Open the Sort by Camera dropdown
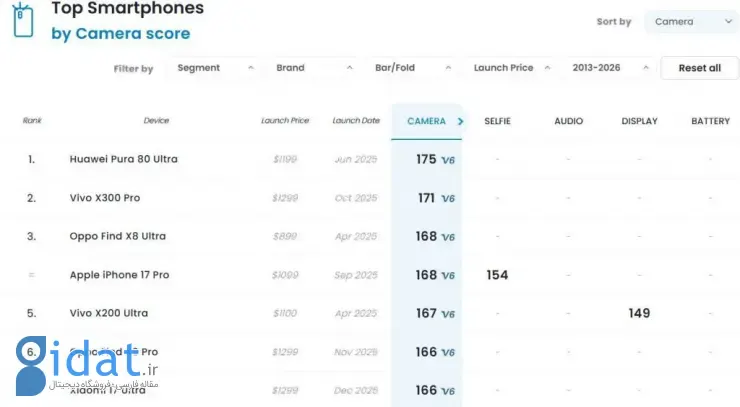Screen dimensions: 740x407 click(x=691, y=21)
